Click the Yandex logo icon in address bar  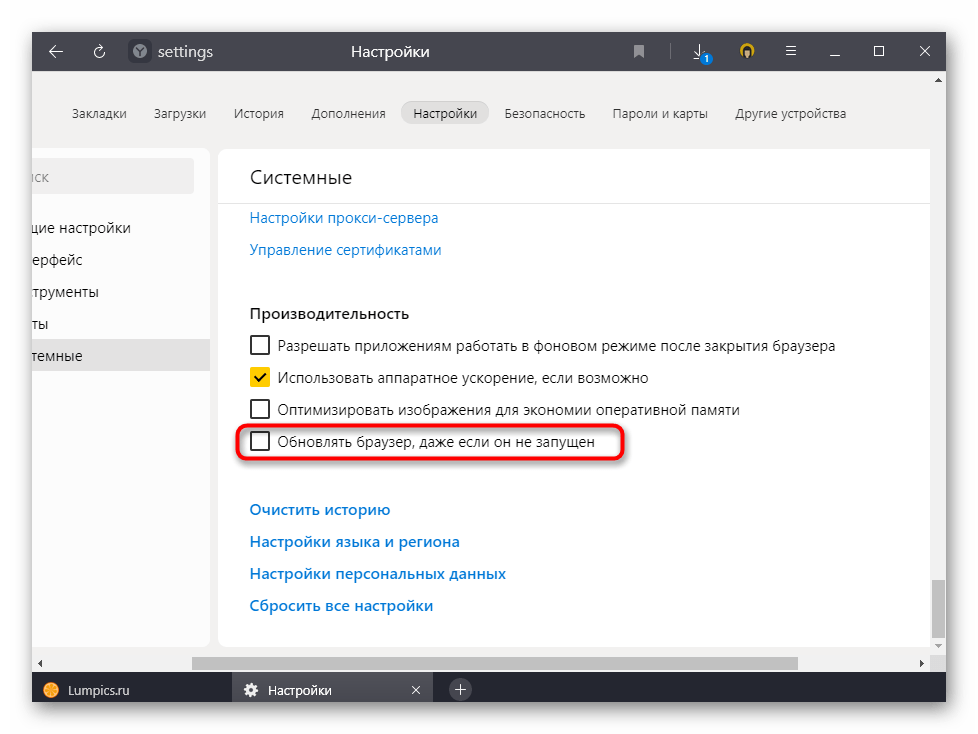coord(140,52)
